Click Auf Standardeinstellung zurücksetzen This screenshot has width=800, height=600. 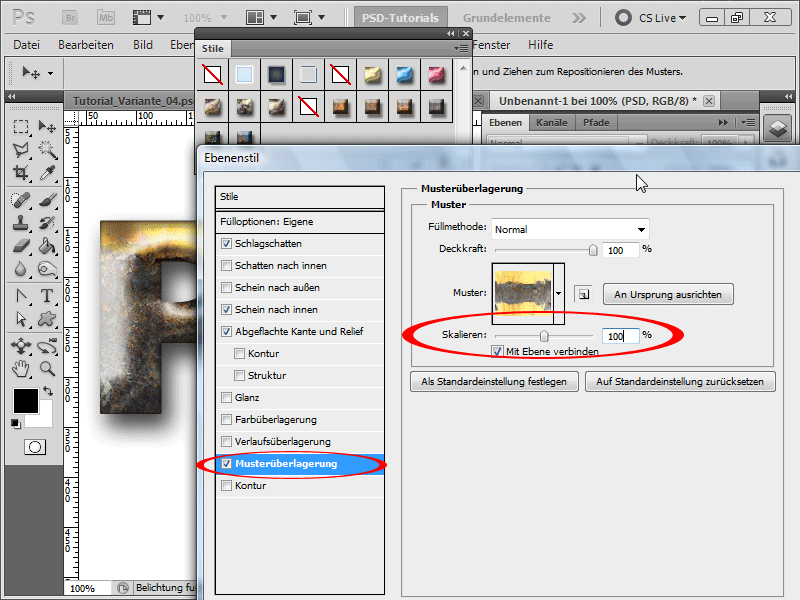(680, 382)
